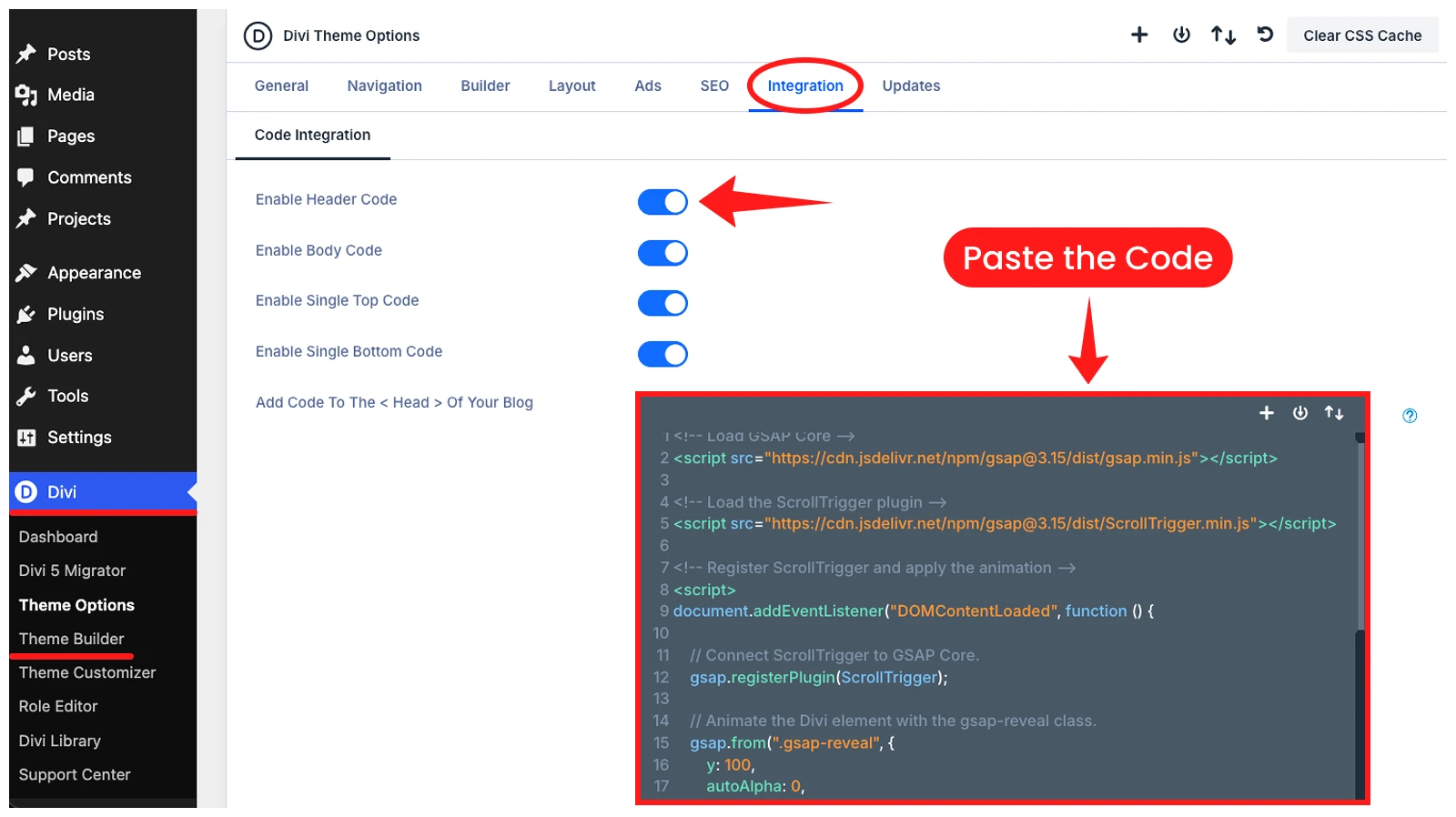Click the power icon in the top header
This screenshot has height=817, width=1456.
pos(1181,35)
